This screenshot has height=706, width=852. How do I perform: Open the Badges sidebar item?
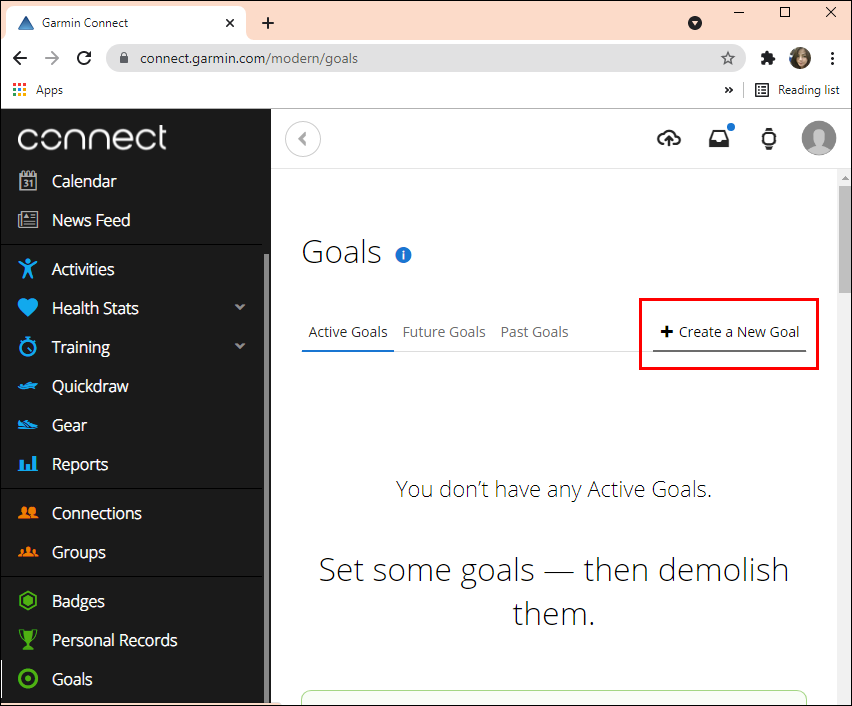tap(78, 601)
